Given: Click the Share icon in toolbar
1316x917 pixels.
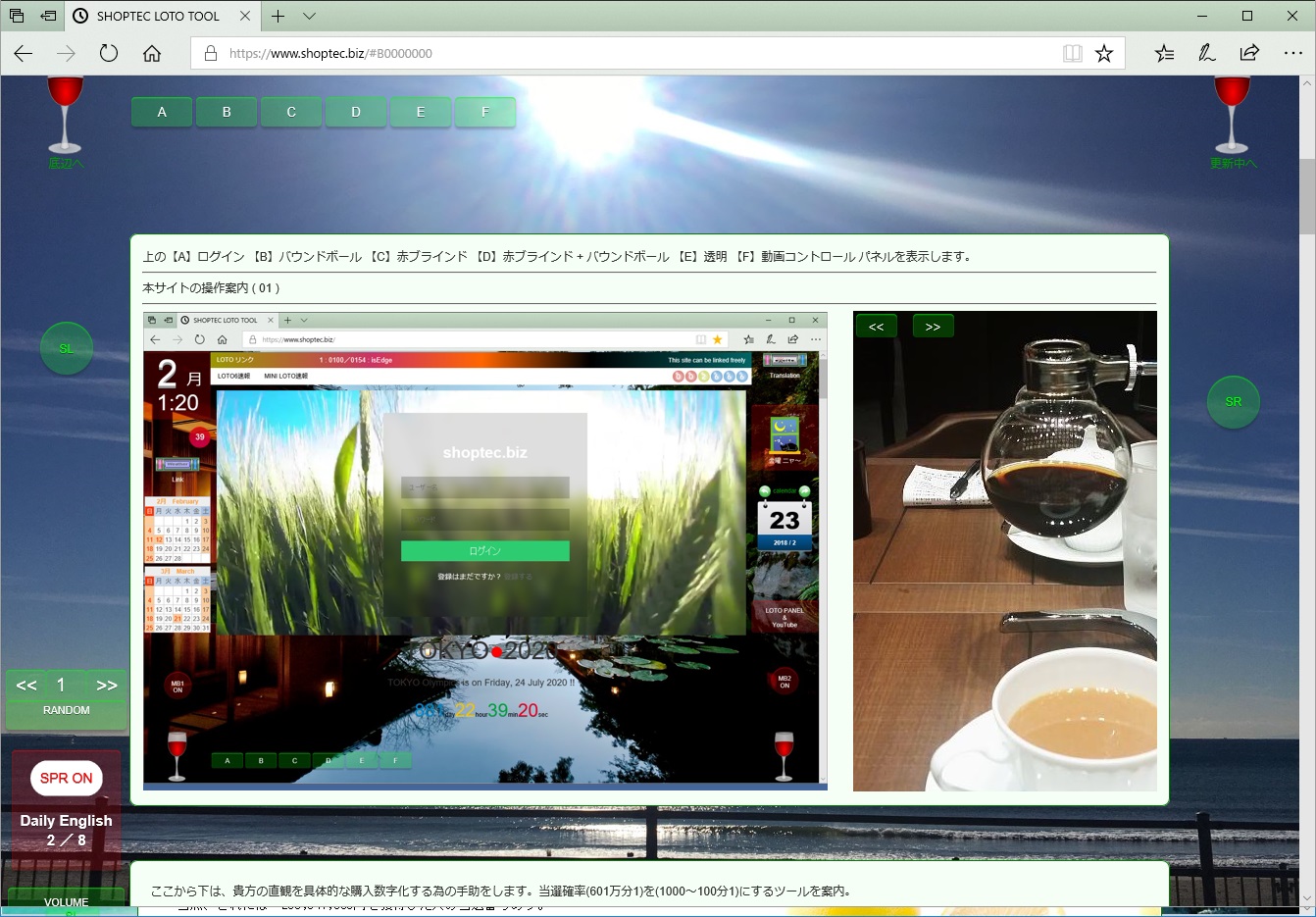Looking at the screenshot, I should tap(1249, 53).
